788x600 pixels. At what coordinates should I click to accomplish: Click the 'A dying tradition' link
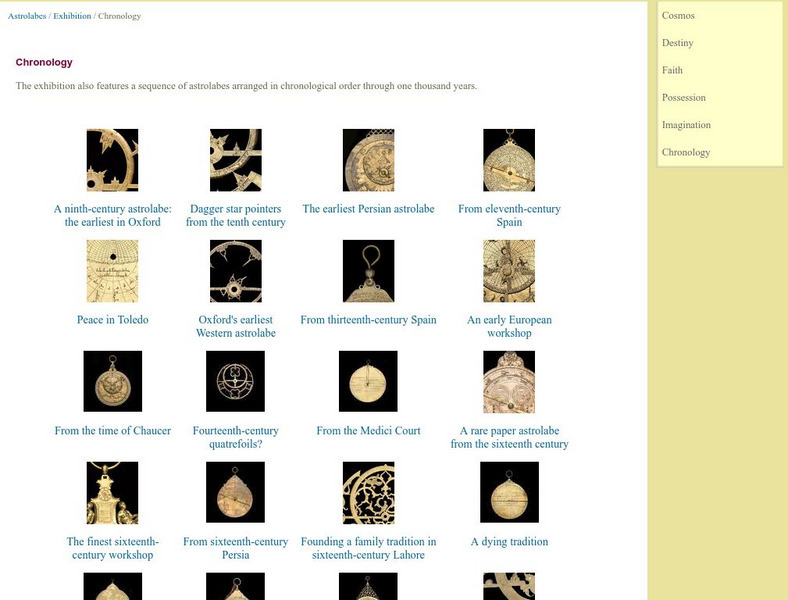[509, 542]
